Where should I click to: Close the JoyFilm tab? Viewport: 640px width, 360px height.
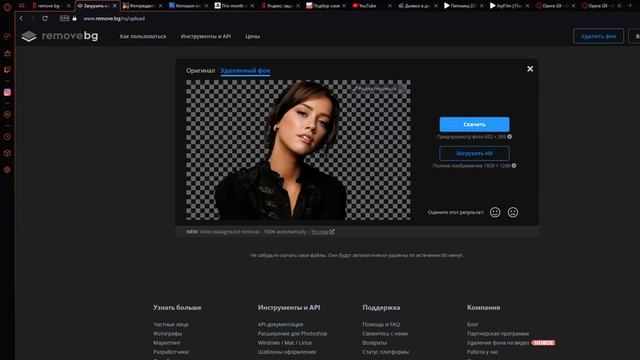pos(527,6)
